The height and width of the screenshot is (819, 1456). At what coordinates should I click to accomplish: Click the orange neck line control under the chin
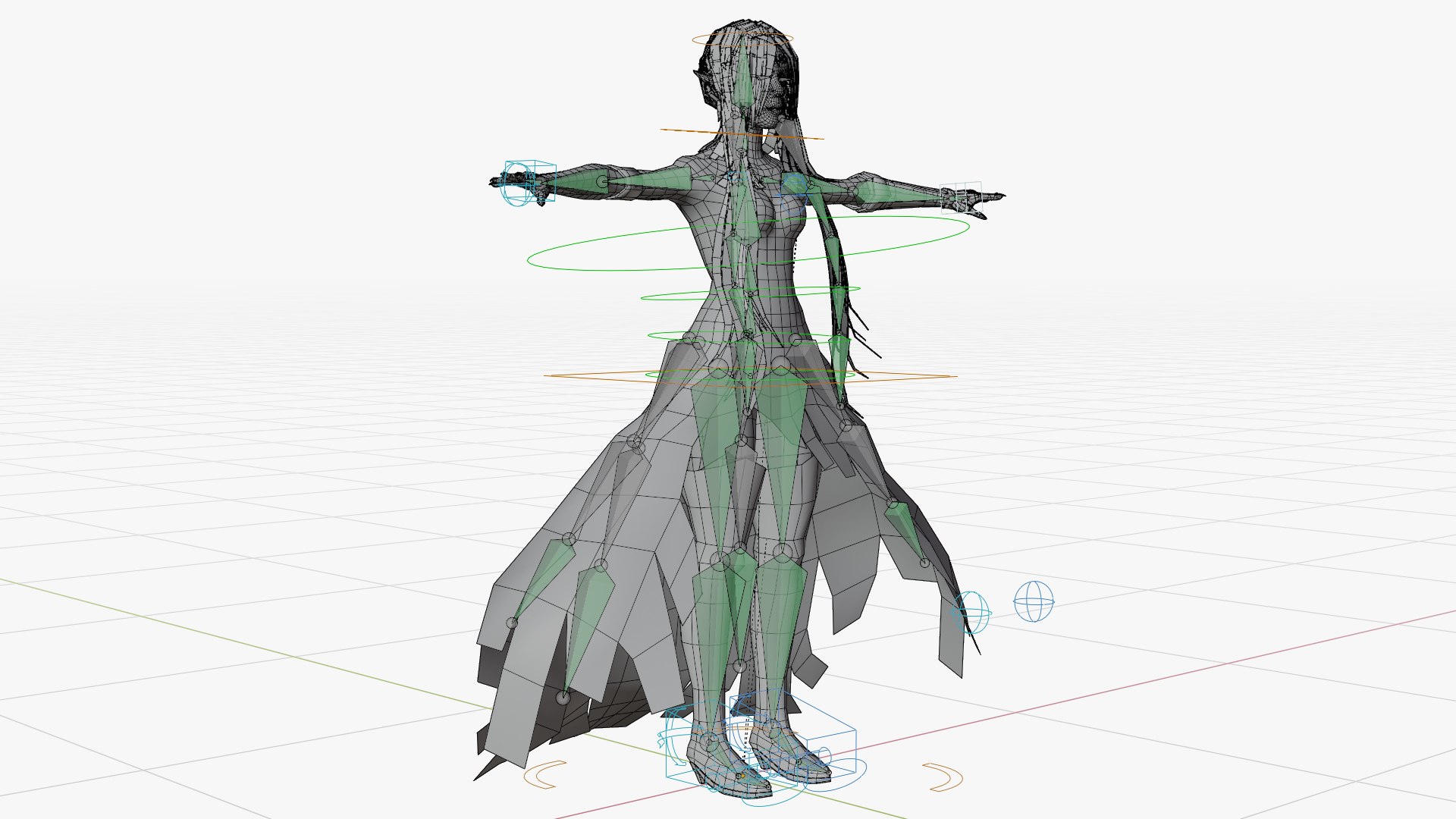[742, 134]
